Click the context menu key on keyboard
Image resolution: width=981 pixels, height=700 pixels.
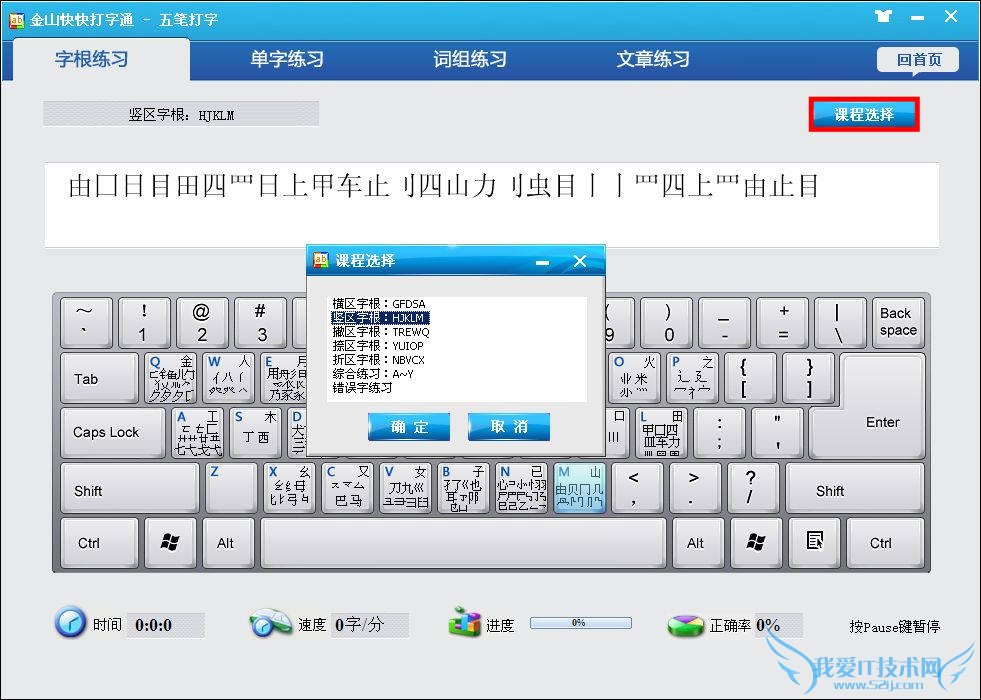(x=814, y=542)
